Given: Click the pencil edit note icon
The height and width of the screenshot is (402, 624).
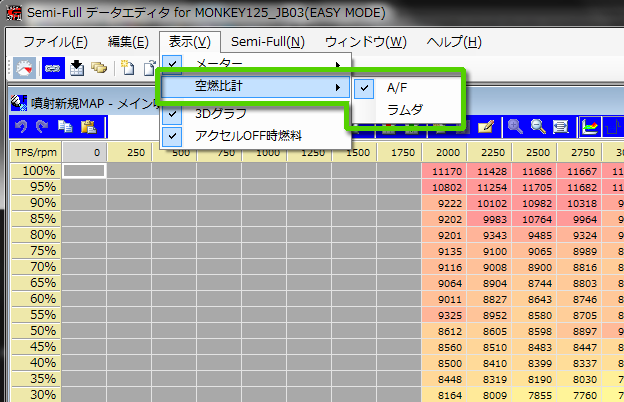Looking at the screenshot, I should point(486,127).
